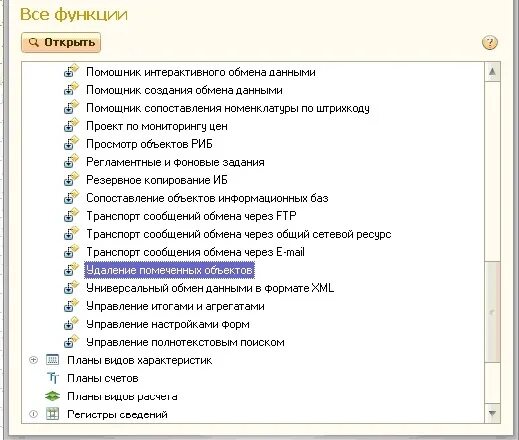Screen dimensions: 519x440
Task: Select highlighted Удаление помеченных объектов item
Action: (169, 270)
